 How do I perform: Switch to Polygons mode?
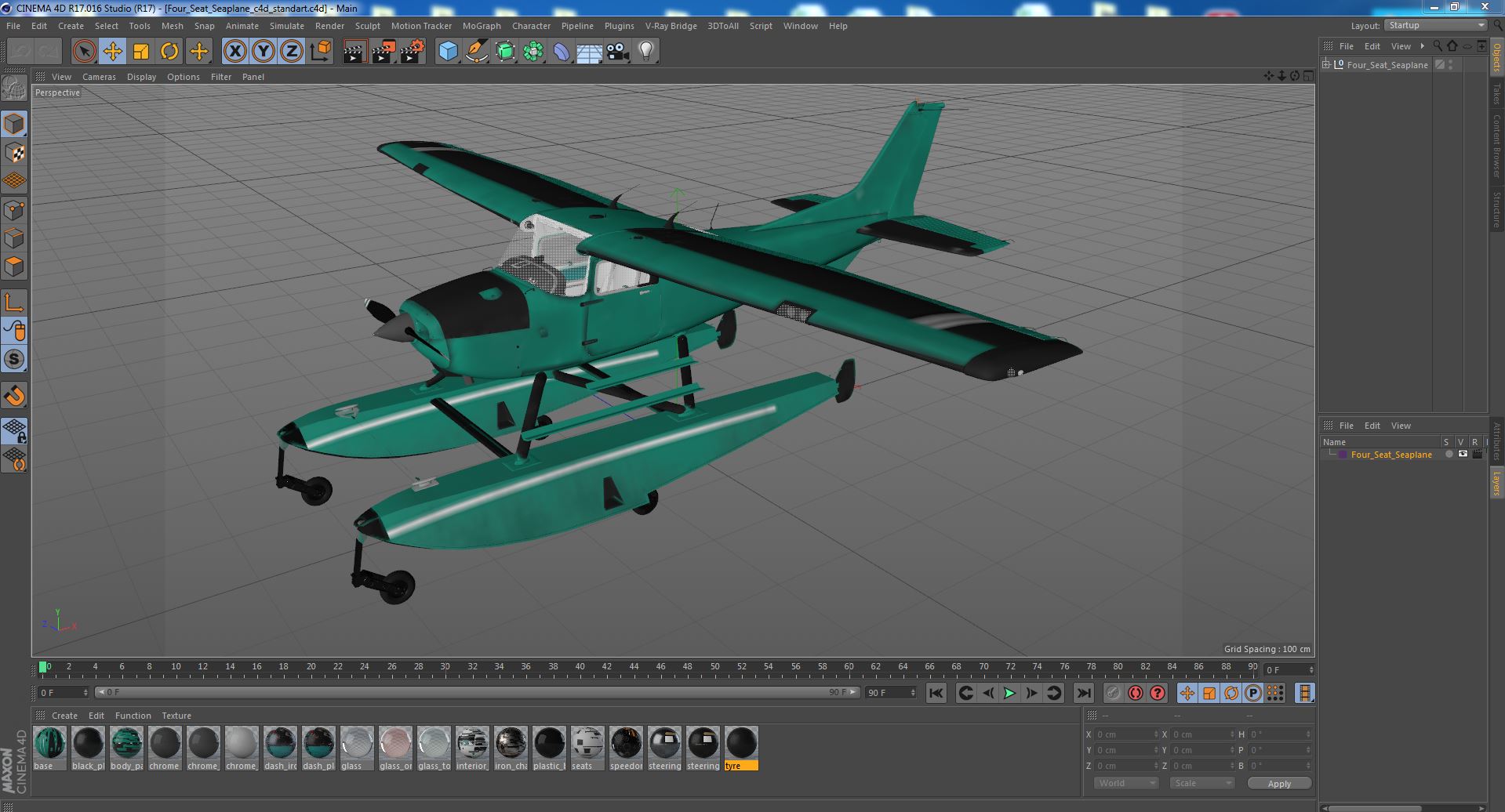[14, 266]
